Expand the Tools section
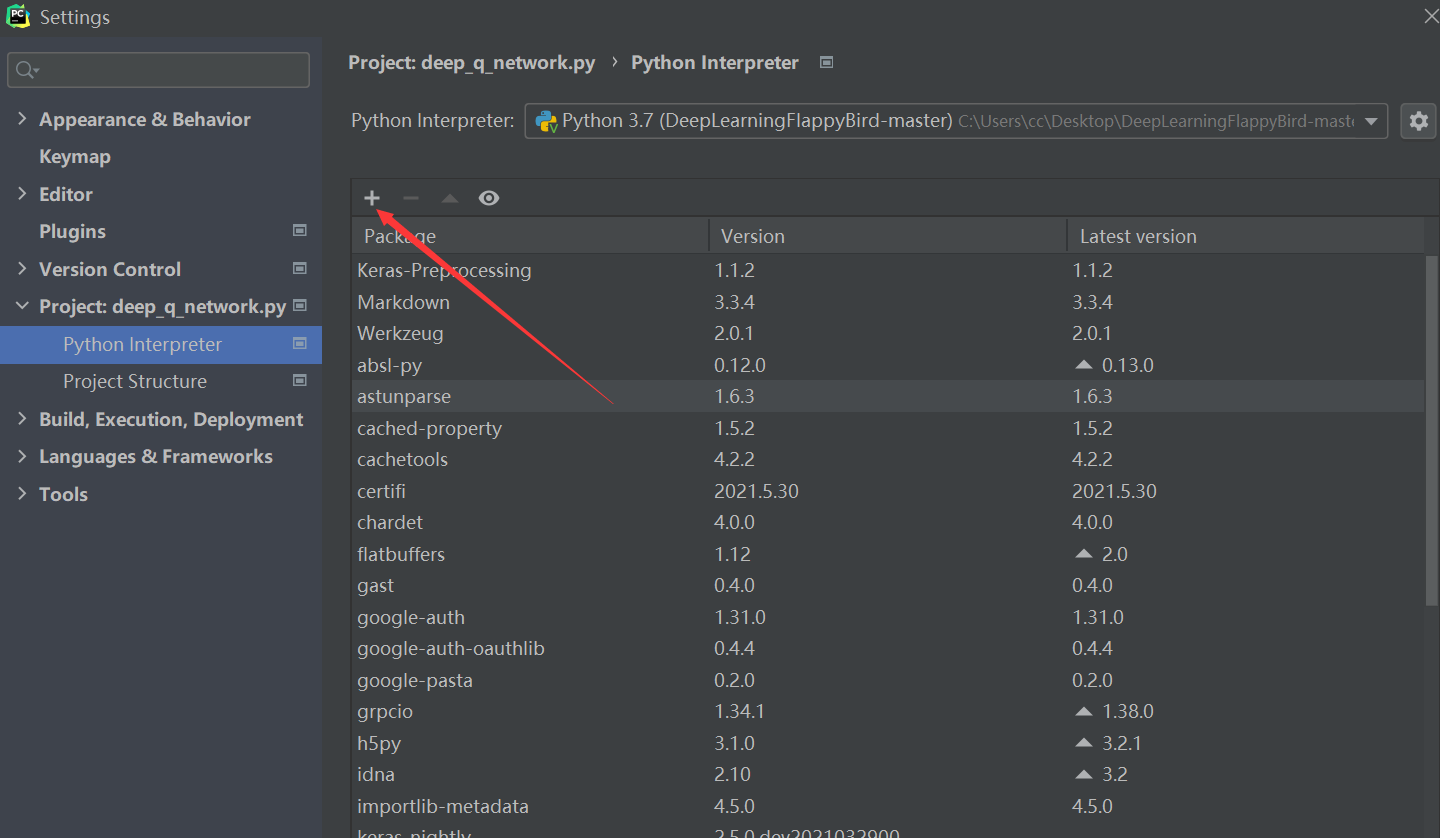The width and height of the screenshot is (1440, 838). click(22, 494)
